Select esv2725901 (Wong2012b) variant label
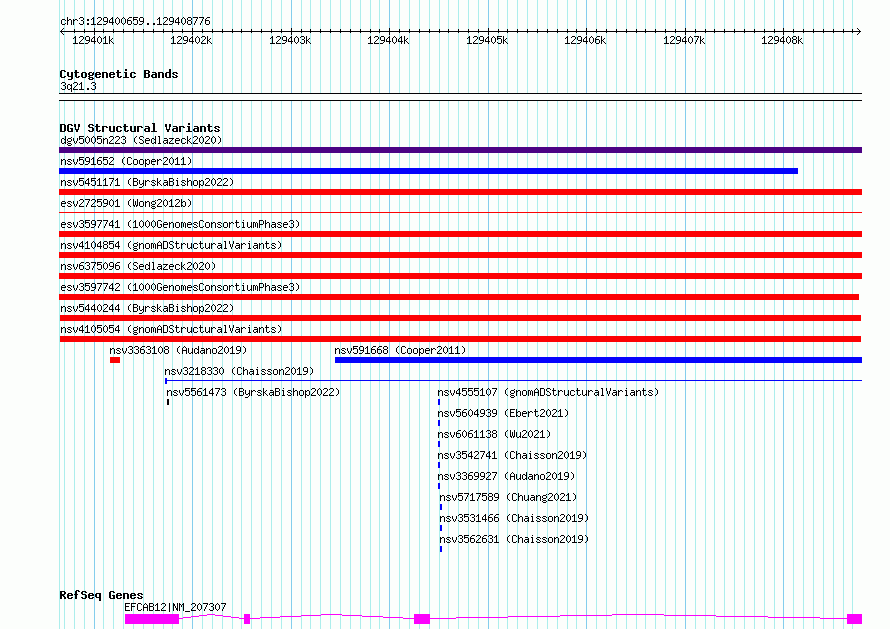This screenshot has width=890, height=629. [x=126, y=203]
